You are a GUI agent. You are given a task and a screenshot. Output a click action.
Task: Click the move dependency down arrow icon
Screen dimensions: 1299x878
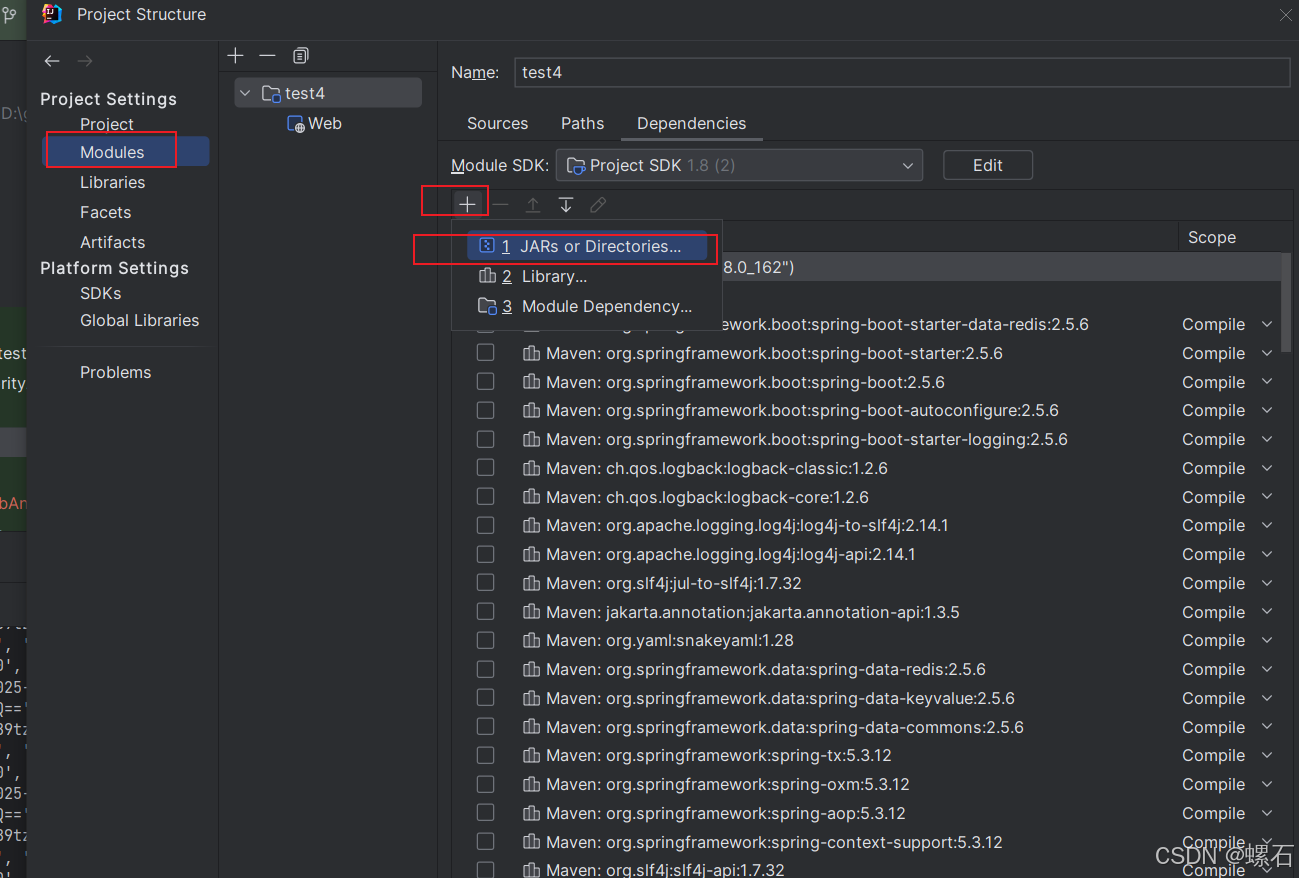click(x=566, y=204)
